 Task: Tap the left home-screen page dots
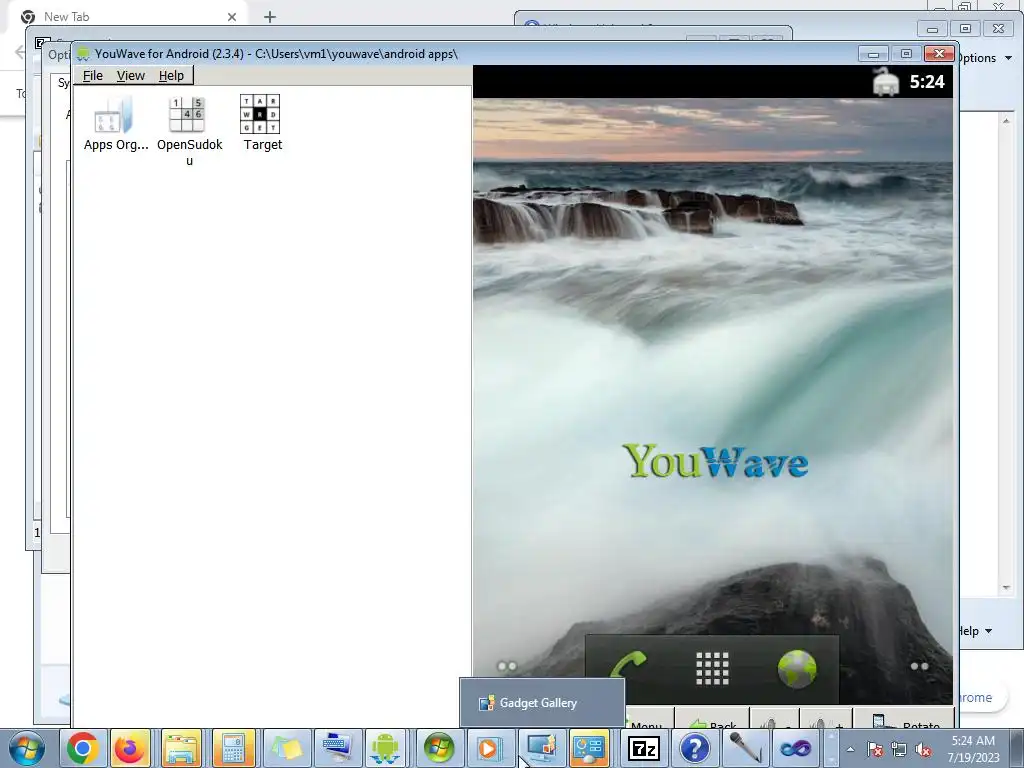pyautogui.click(x=507, y=666)
